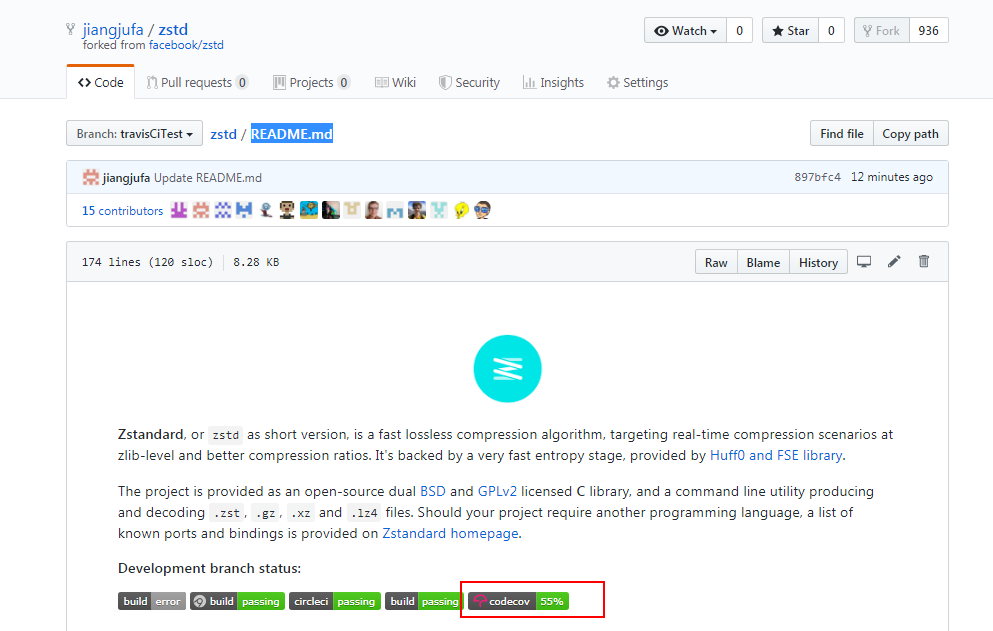View the 936 forks count
This screenshot has width=993, height=631.
[928, 30]
